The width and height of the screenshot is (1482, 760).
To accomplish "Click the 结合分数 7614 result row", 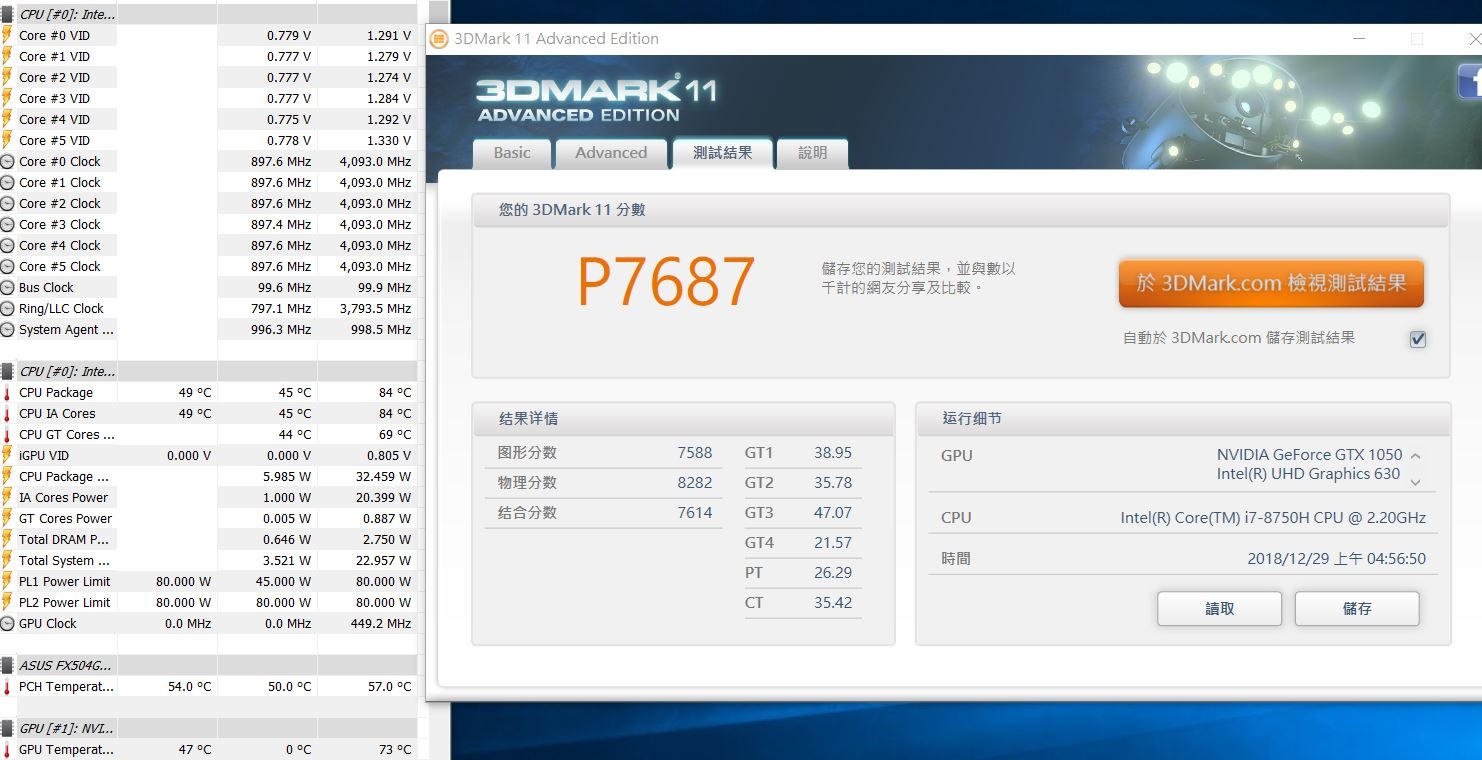I will [604, 513].
